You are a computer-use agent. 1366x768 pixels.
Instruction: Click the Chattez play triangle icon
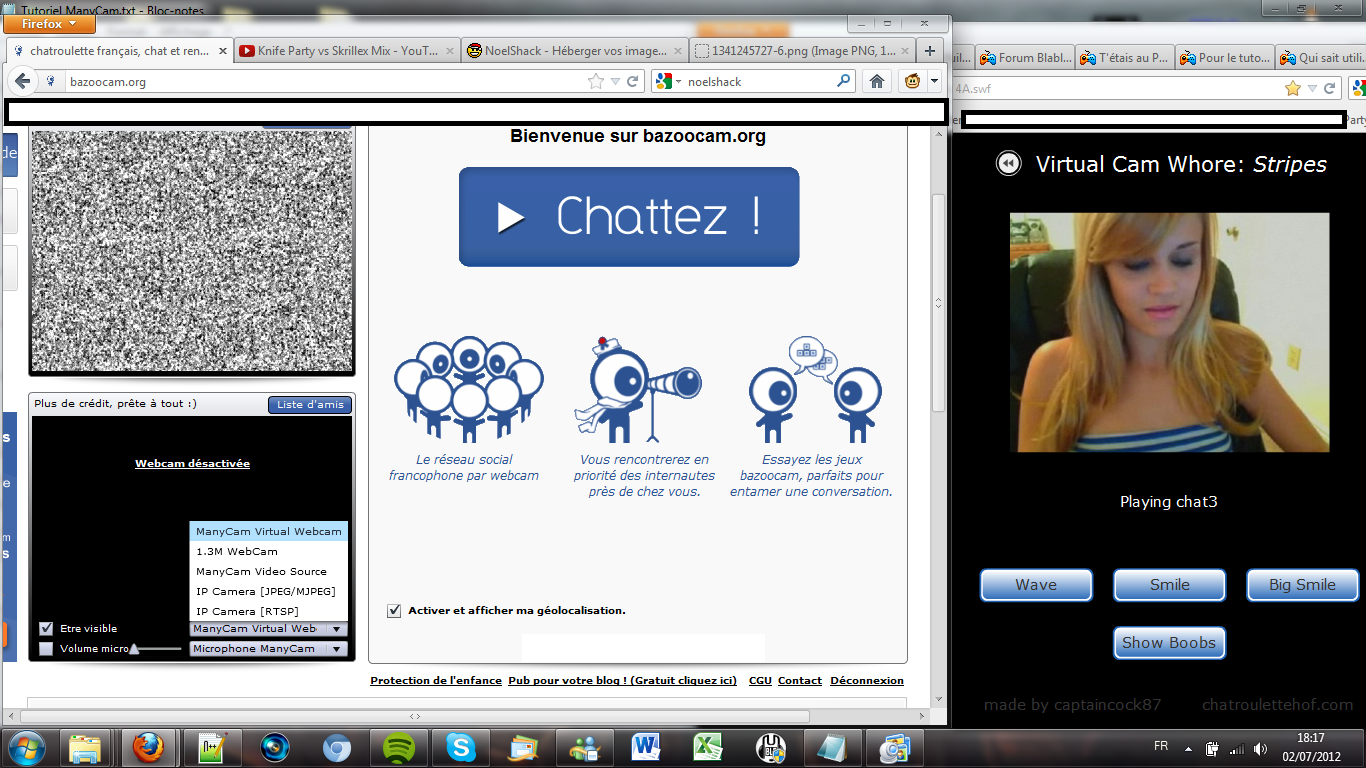511,217
